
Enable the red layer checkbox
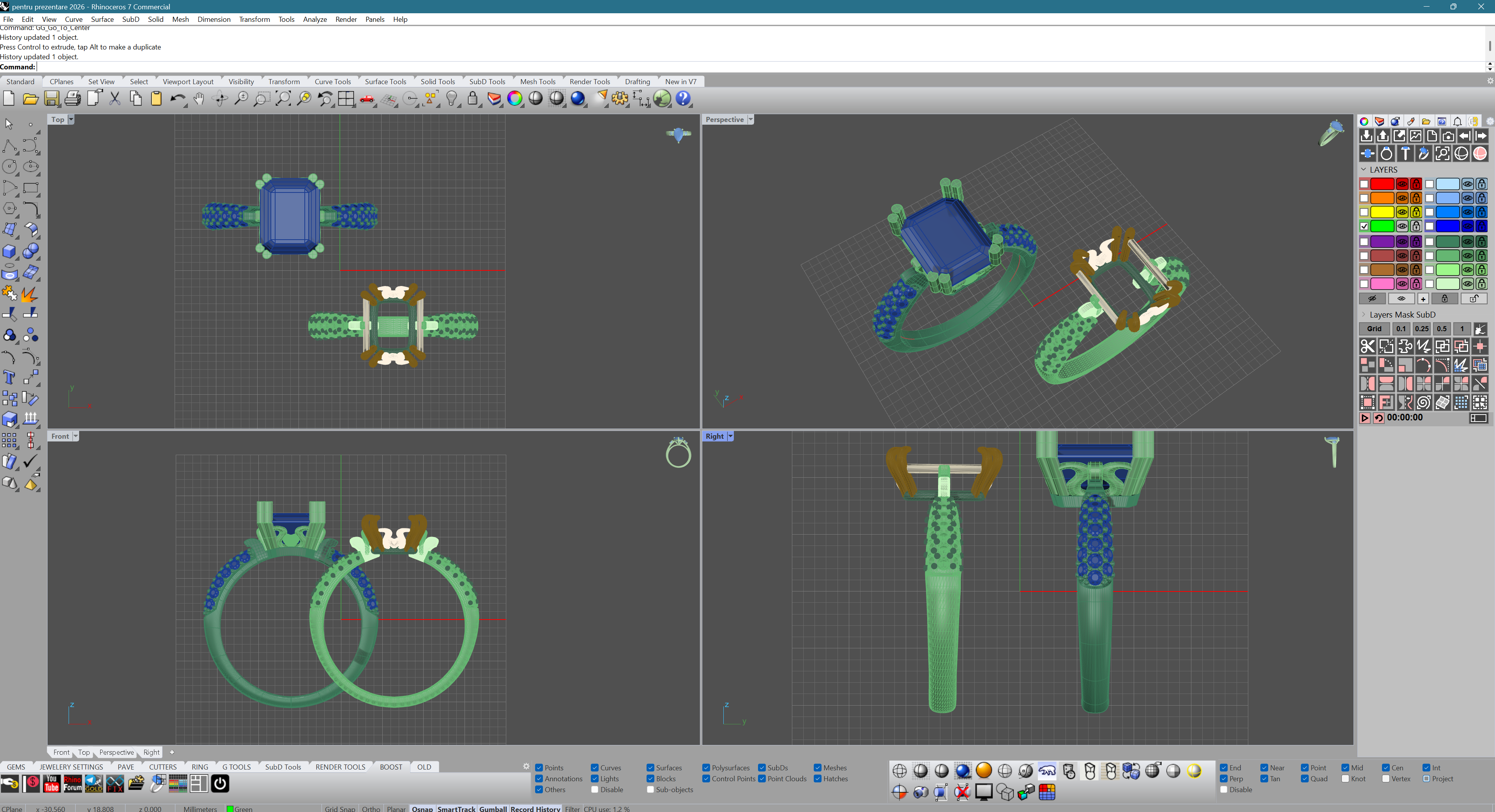pyautogui.click(x=1364, y=185)
